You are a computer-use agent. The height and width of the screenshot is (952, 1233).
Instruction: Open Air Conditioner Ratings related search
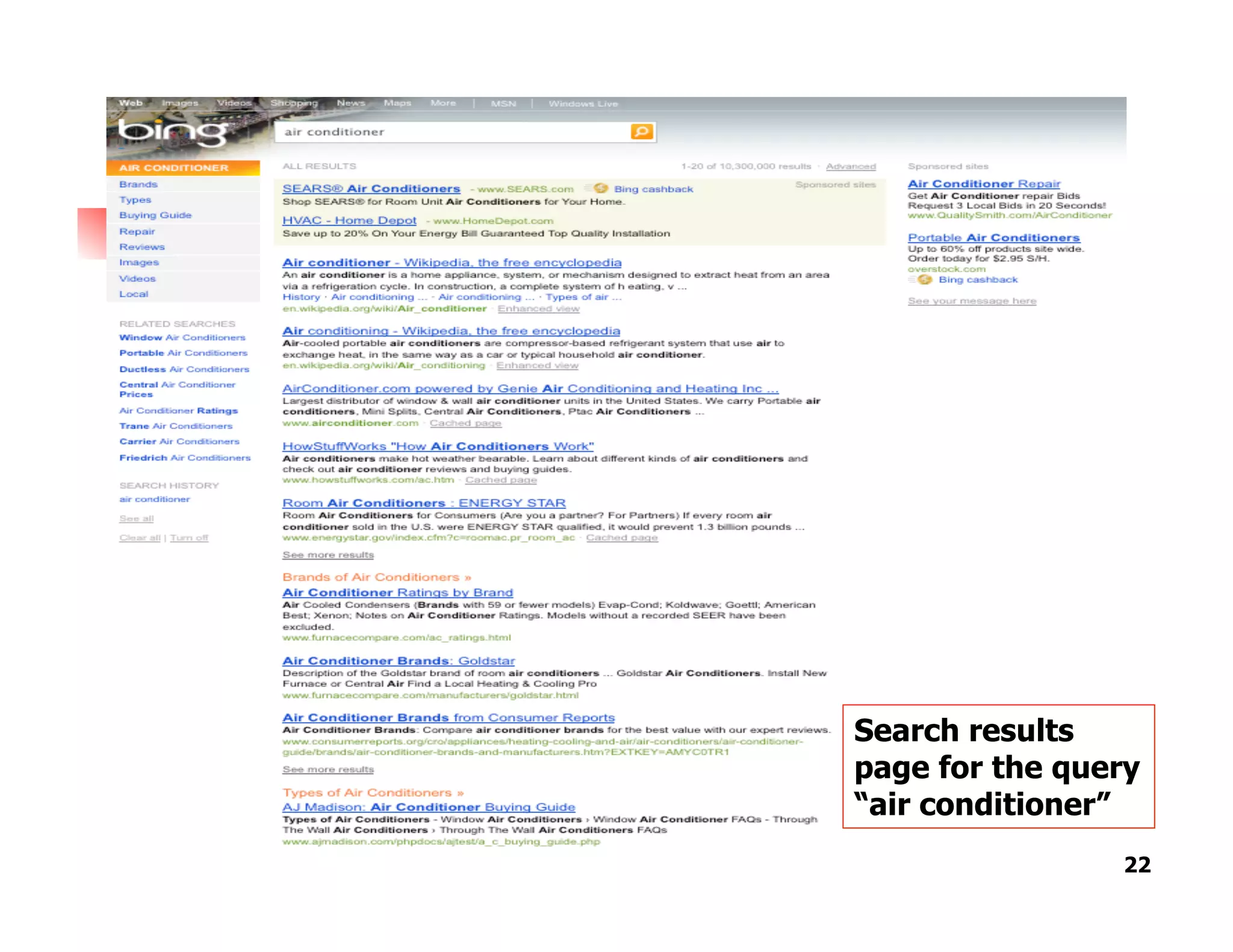coord(179,410)
